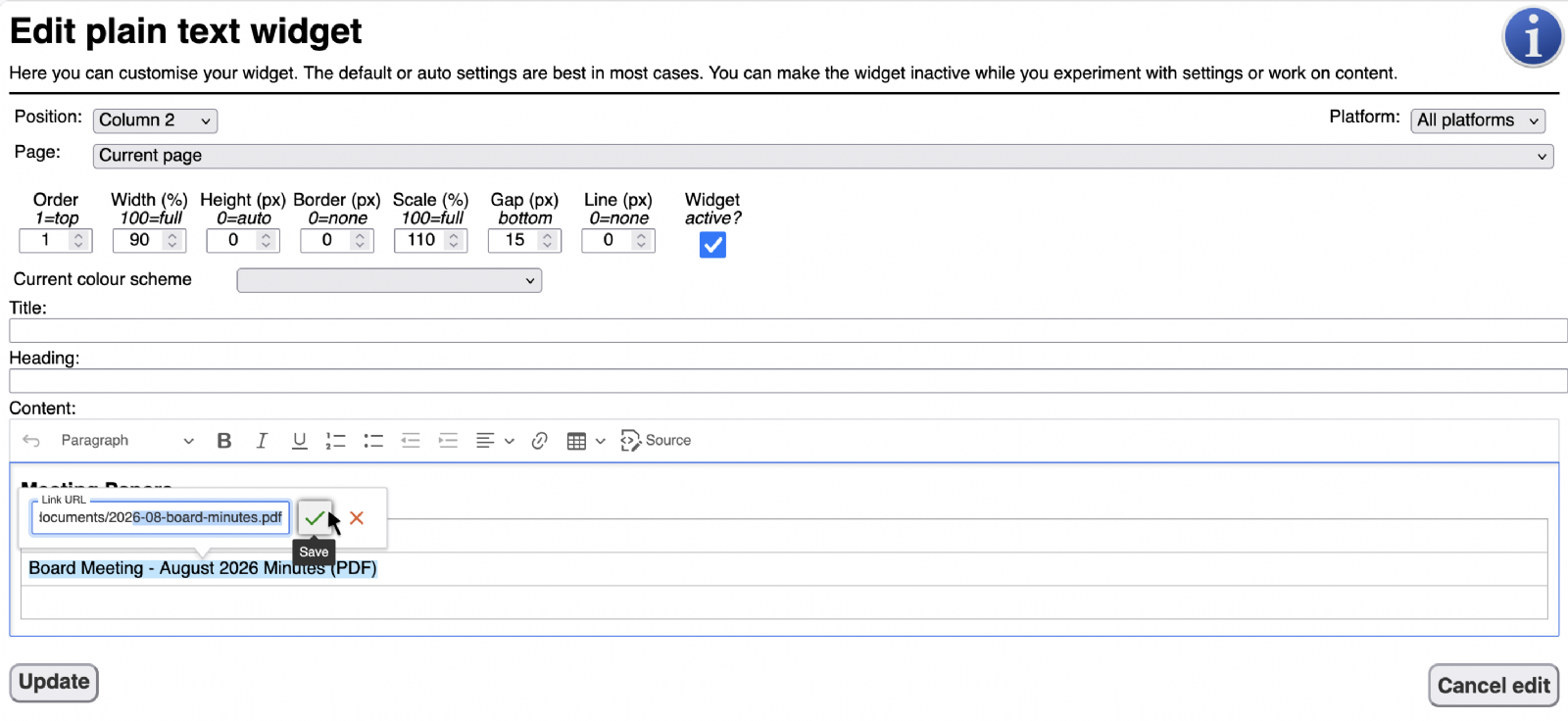Expand the table options chevron
Viewport: 1568px width, 721px height.
(601, 441)
